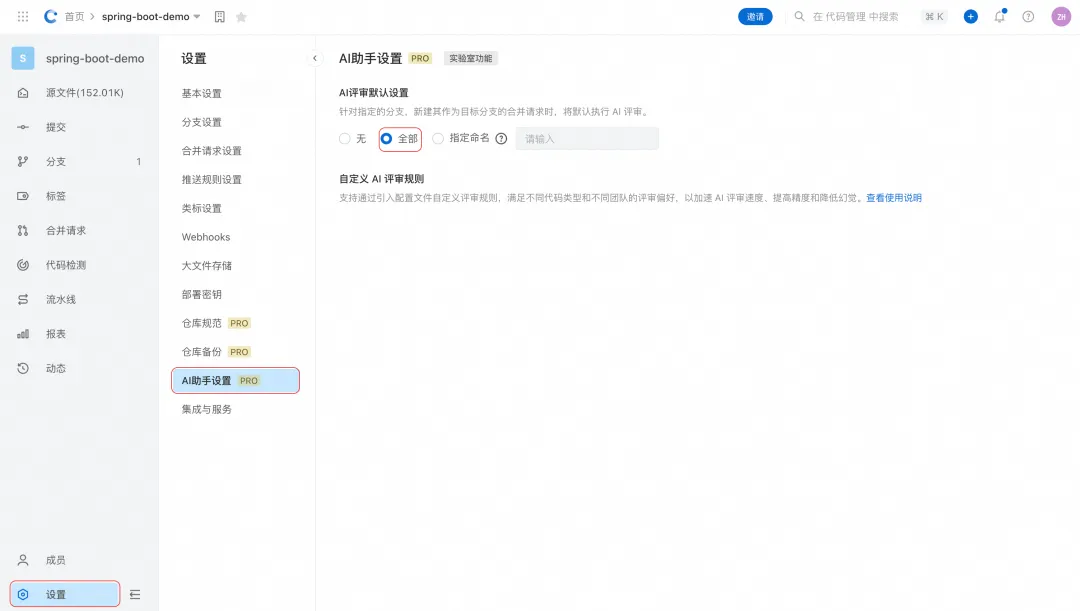The image size is (1080, 611).
Task: Click the 请输入 branch name field
Action: point(587,138)
